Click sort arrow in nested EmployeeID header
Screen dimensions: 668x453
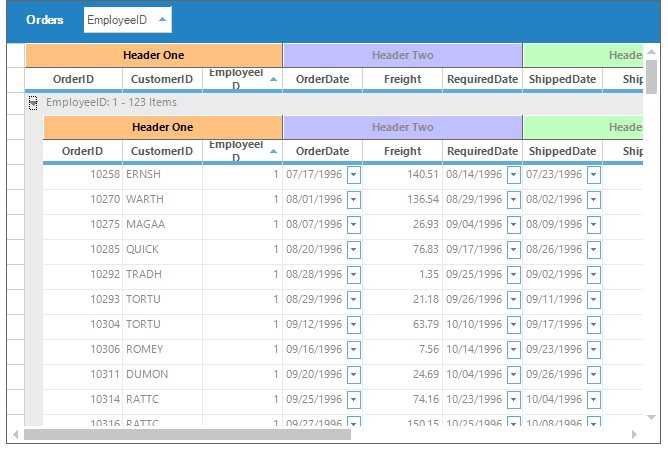274,151
